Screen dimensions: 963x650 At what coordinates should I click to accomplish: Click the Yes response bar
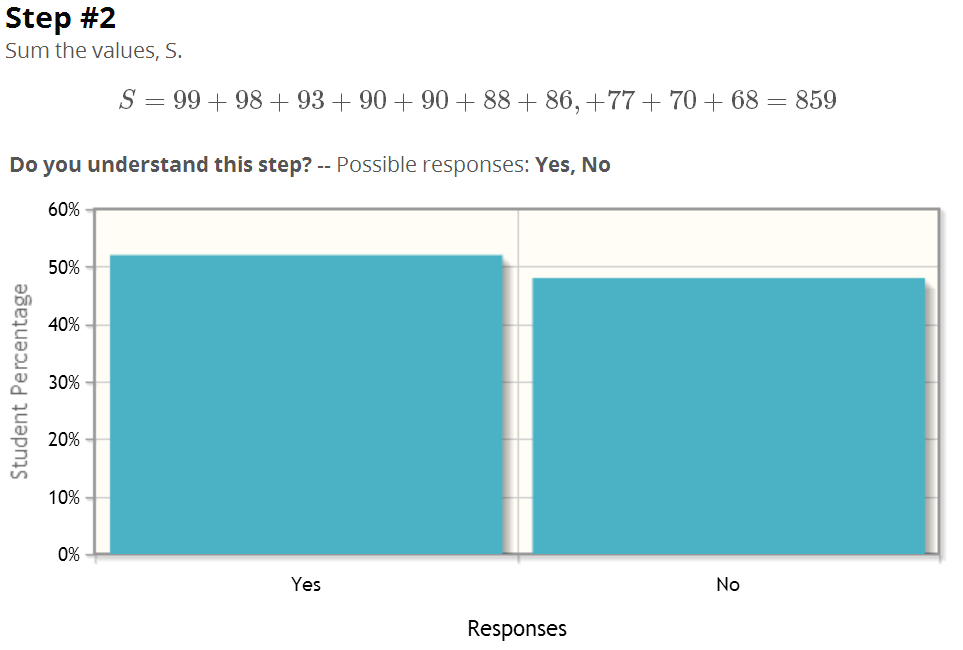(x=306, y=404)
